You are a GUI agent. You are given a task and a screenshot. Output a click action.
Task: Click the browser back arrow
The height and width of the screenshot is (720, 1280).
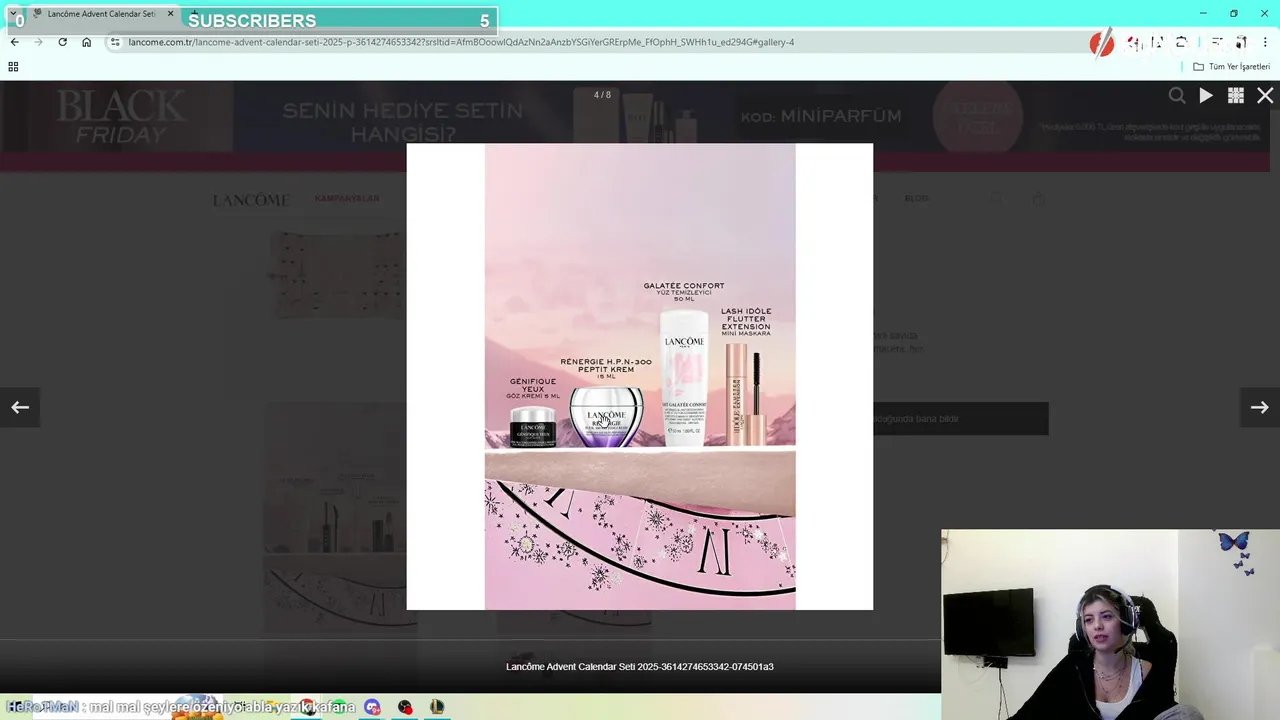point(14,42)
